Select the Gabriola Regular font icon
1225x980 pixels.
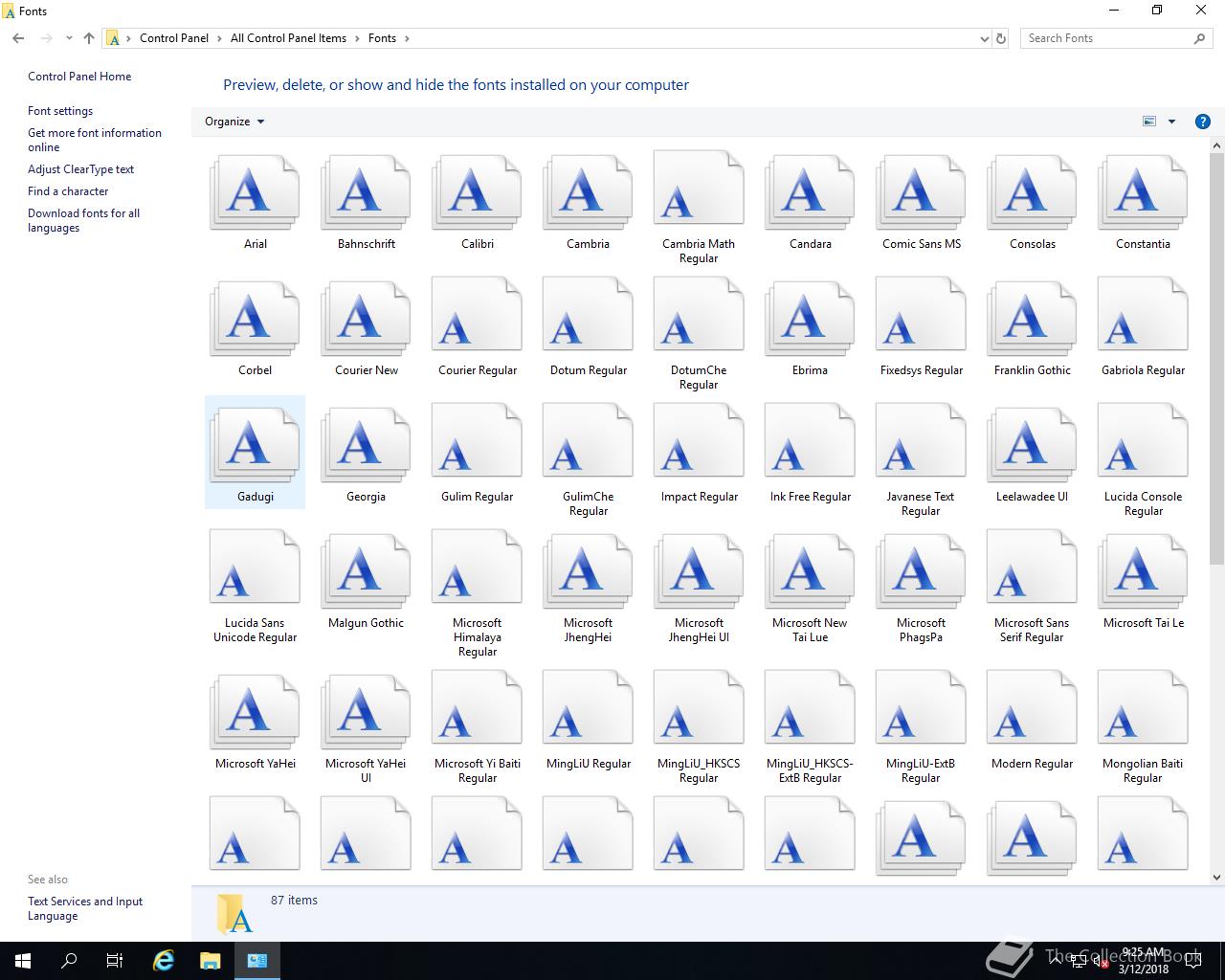click(1143, 314)
